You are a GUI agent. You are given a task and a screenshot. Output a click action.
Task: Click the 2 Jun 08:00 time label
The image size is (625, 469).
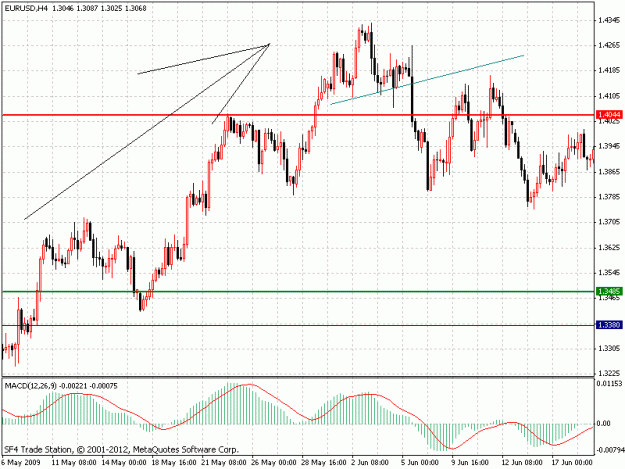(x=370, y=463)
